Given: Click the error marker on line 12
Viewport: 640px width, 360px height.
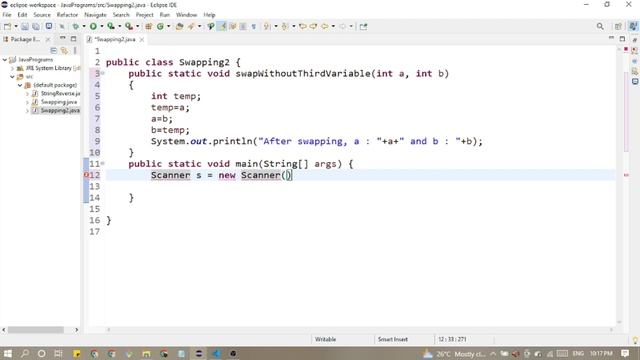Looking at the screenshot, I should coord(86,175).
